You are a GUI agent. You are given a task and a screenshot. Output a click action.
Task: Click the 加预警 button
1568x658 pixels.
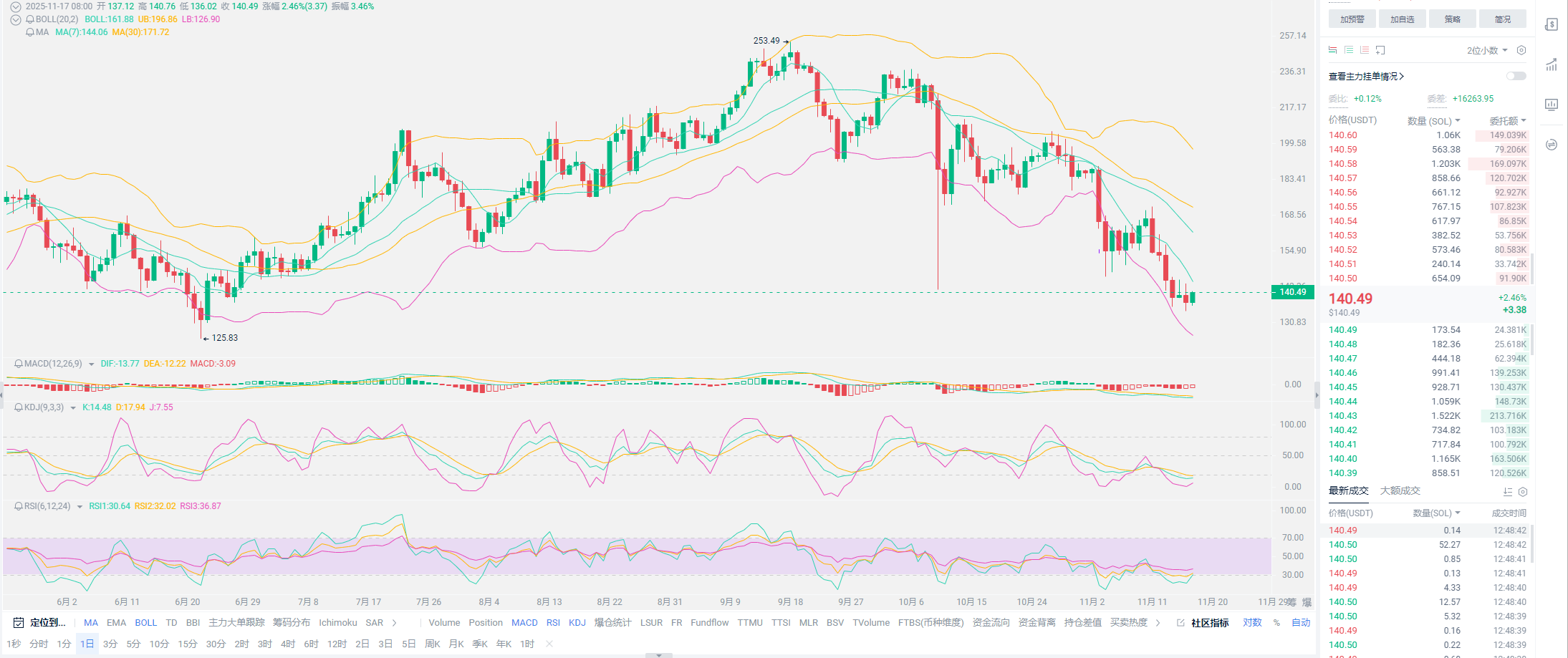tap(1352, 19)
